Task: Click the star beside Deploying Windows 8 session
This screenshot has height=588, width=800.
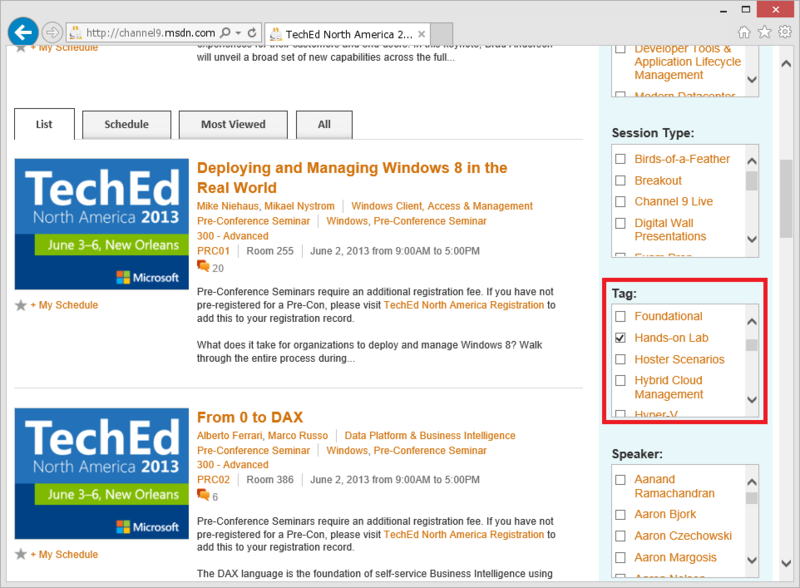Action: [x=20, y=305]
